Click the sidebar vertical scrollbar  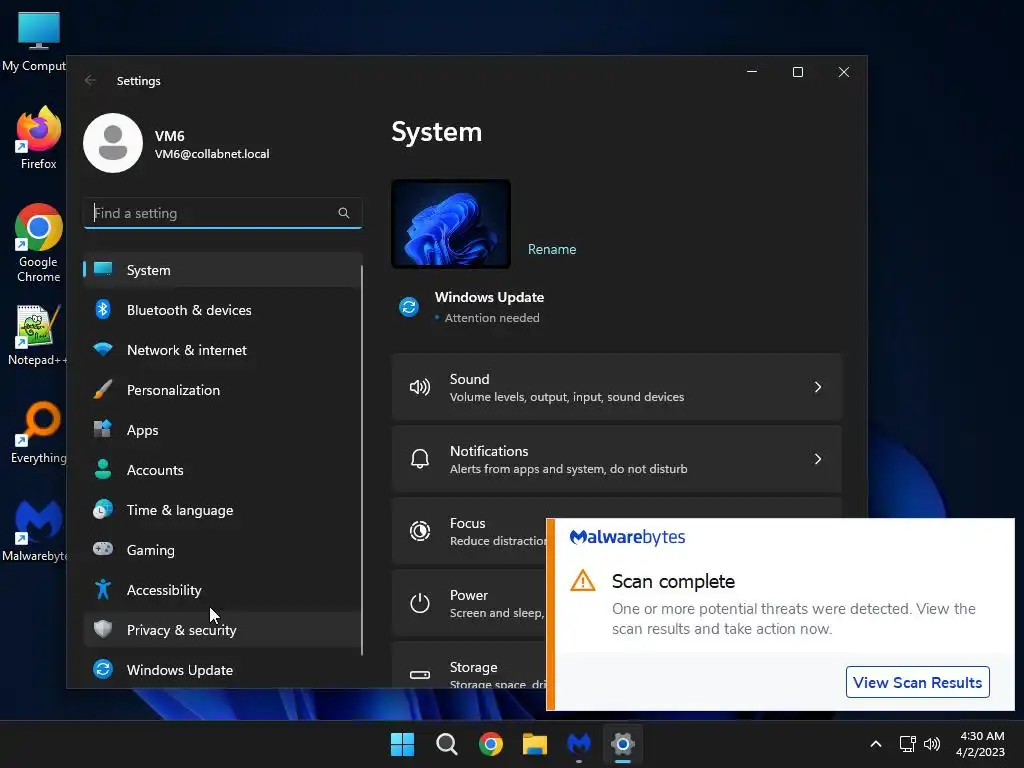362,460
